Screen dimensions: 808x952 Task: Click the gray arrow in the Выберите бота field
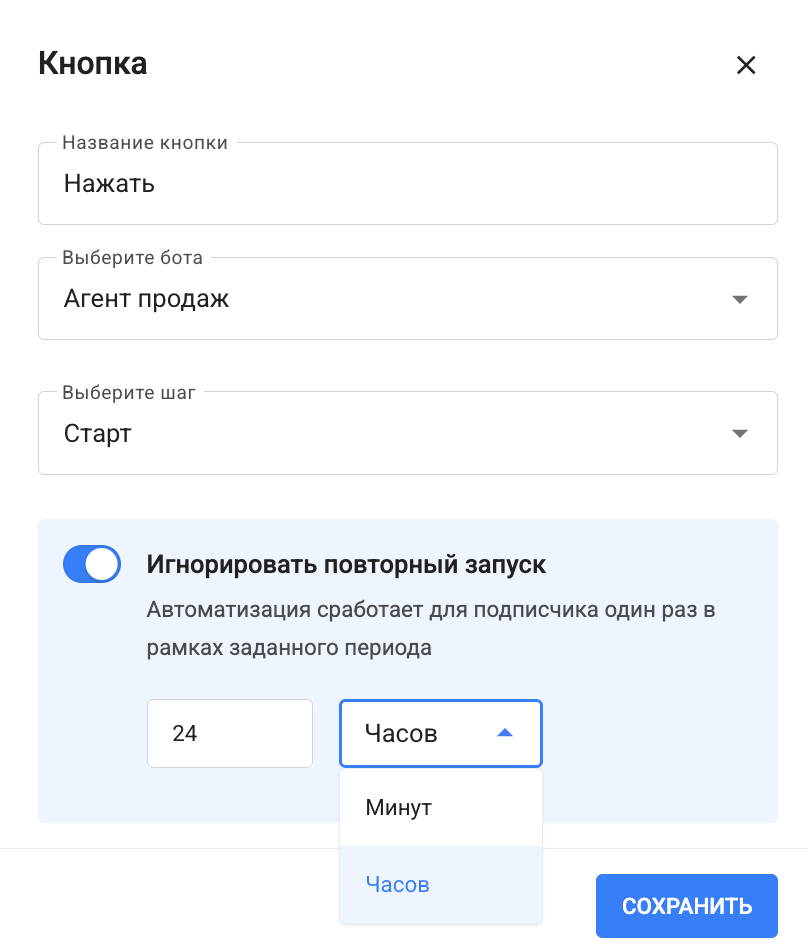tap(739, 299)
